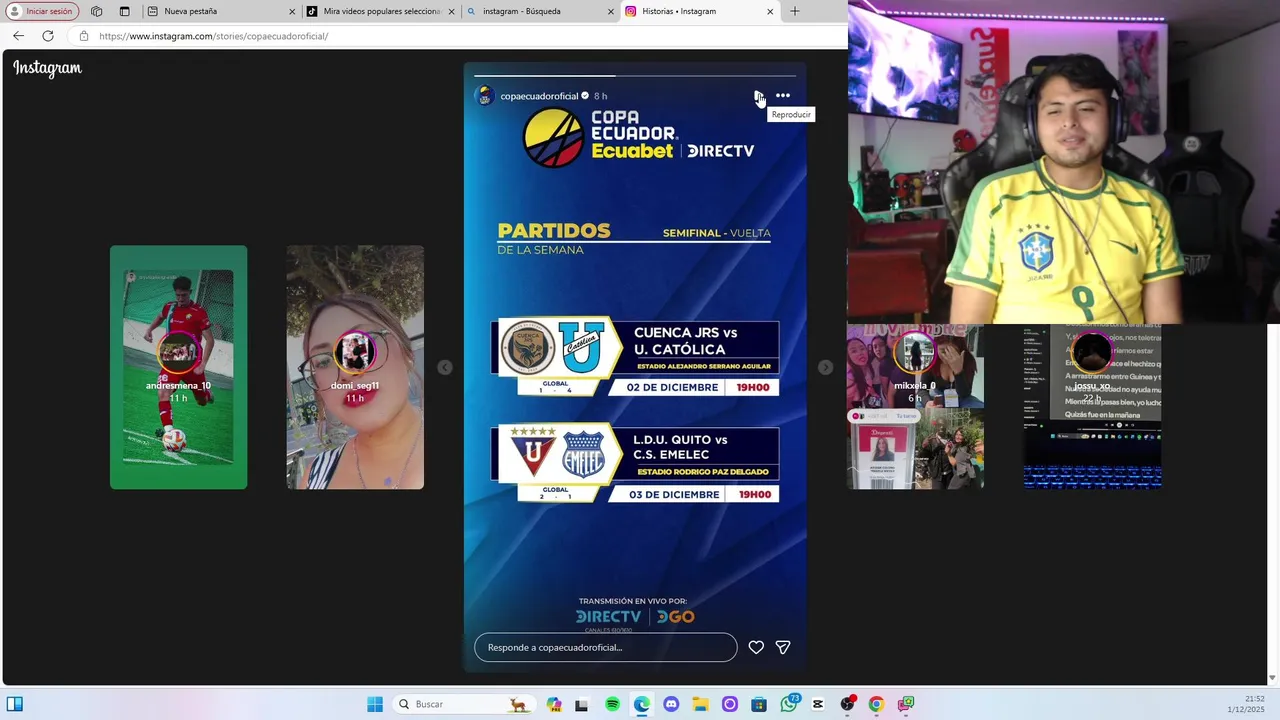Switch to instagram - Búsqueda tab
This screenshot has height=720, width=1280.
(x=540, y=11)
